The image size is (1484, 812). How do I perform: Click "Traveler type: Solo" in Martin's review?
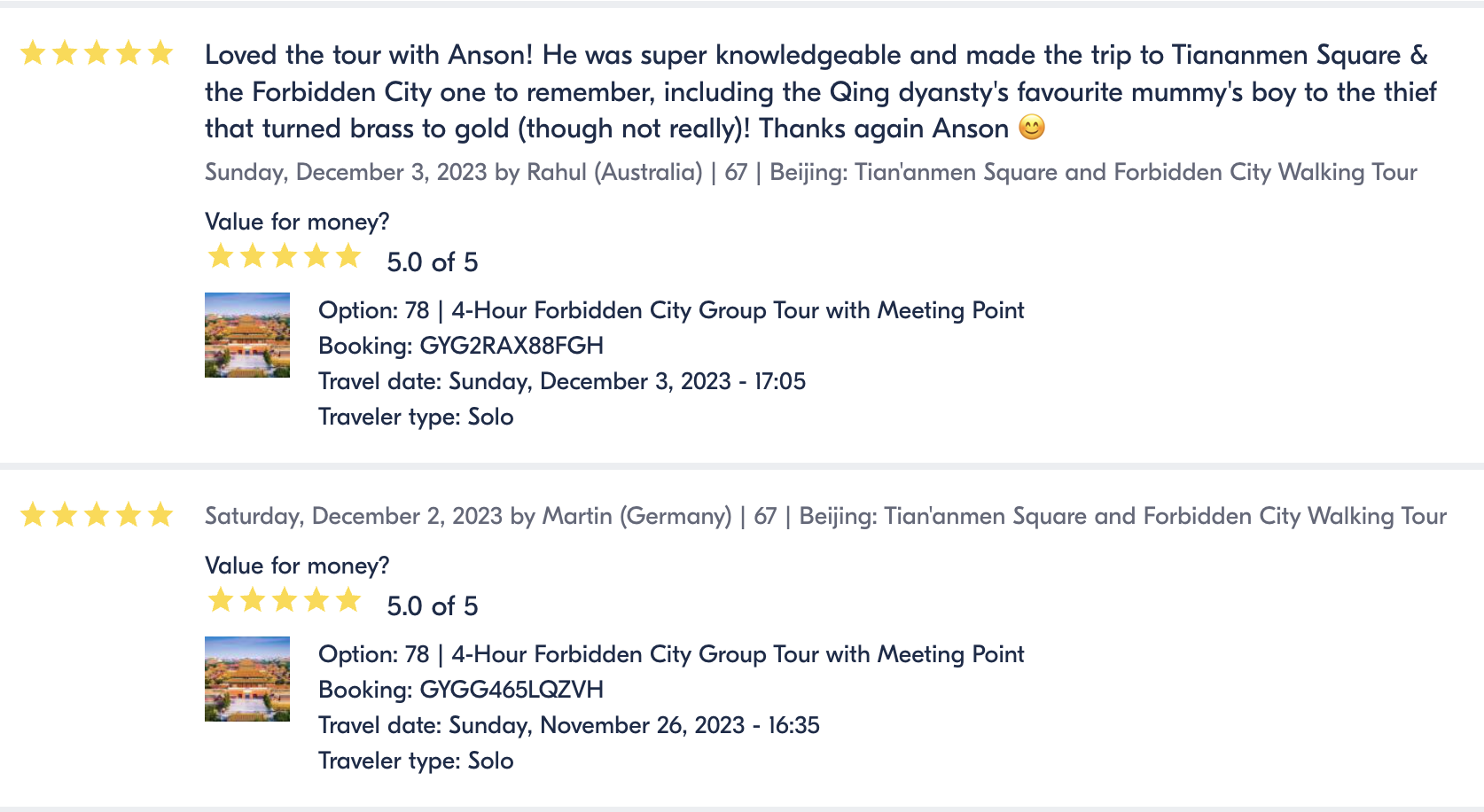click(416, 761)
